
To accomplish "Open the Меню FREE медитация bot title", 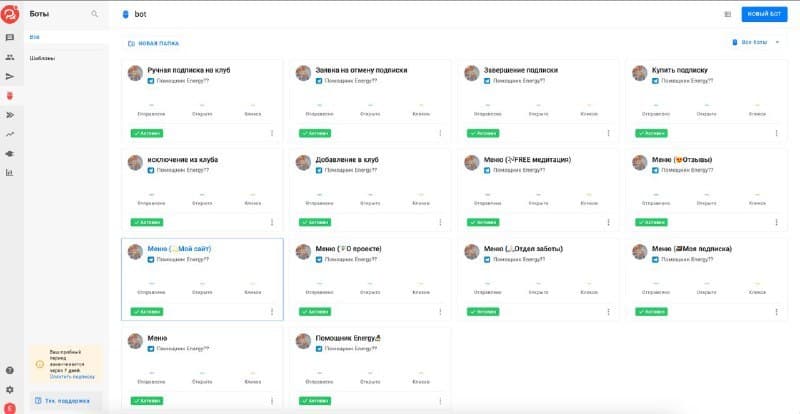I will point(527,160).
